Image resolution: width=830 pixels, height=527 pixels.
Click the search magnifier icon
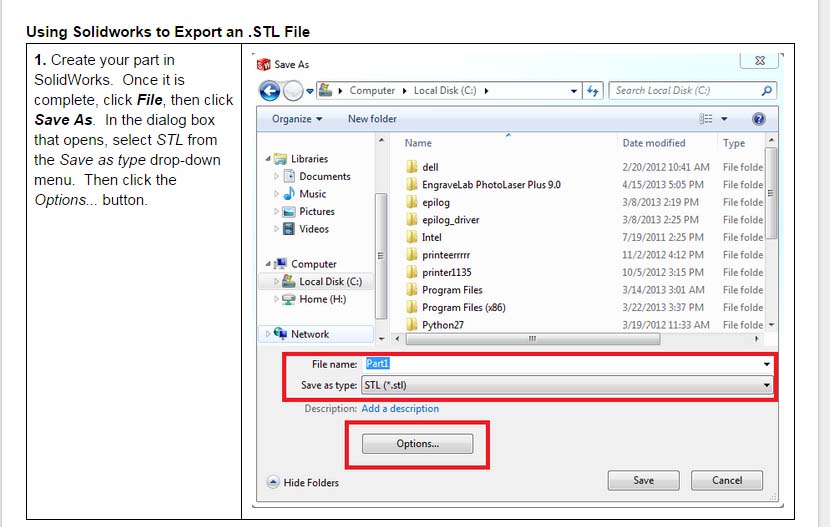(x=766, y=90)
